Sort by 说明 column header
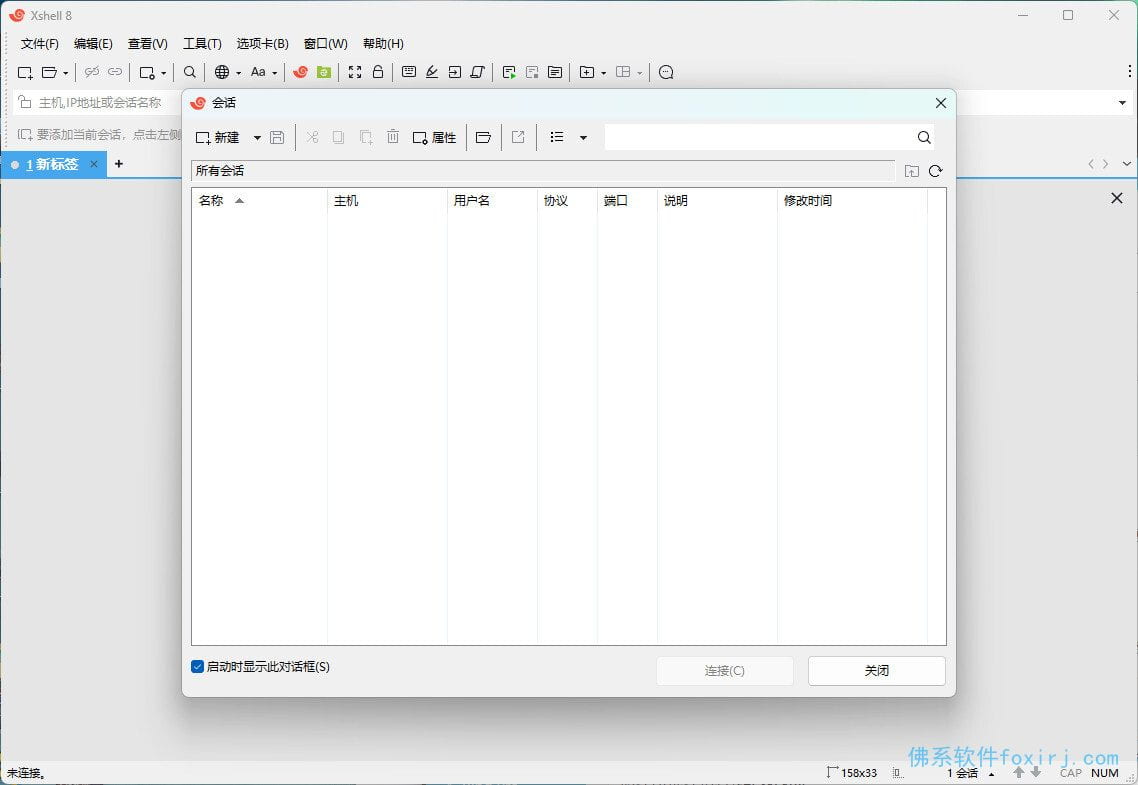Viewport: 1138px width, 785px height. 717,200
